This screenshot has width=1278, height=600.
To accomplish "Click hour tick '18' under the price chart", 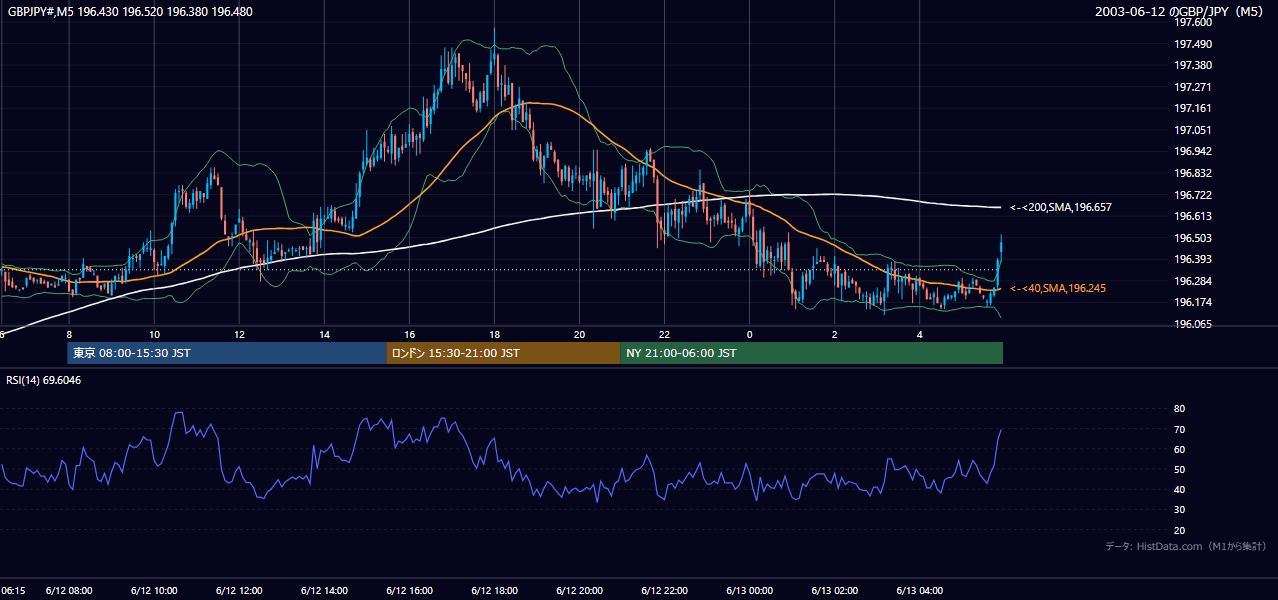I will (x=494, y=334).
